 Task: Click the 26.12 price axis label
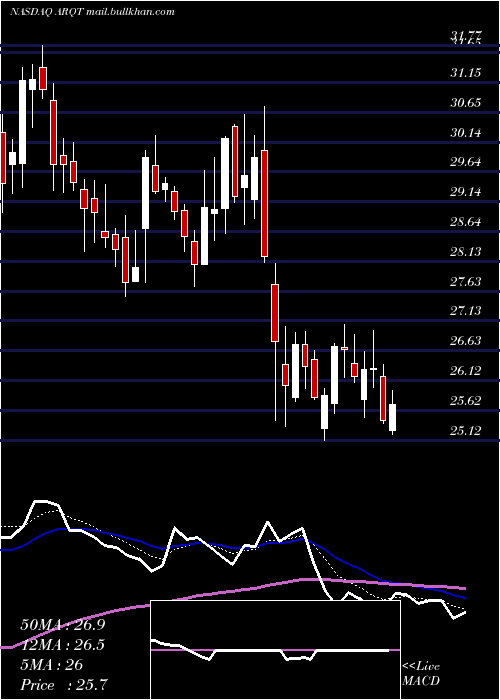pyautogui.click(x=466, y=371)
